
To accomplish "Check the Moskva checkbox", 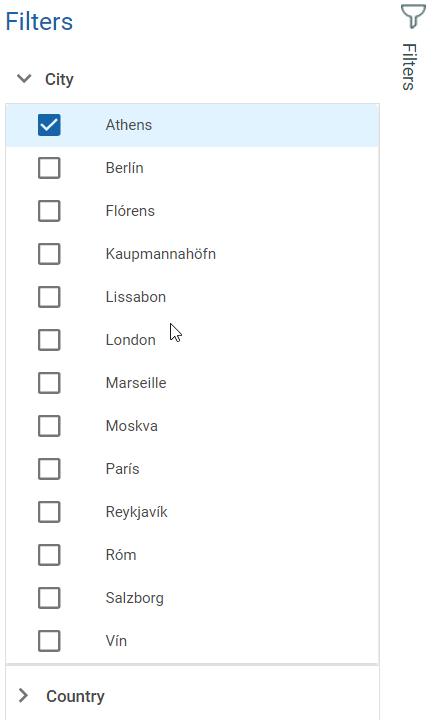I will click(x=49, y=426).
